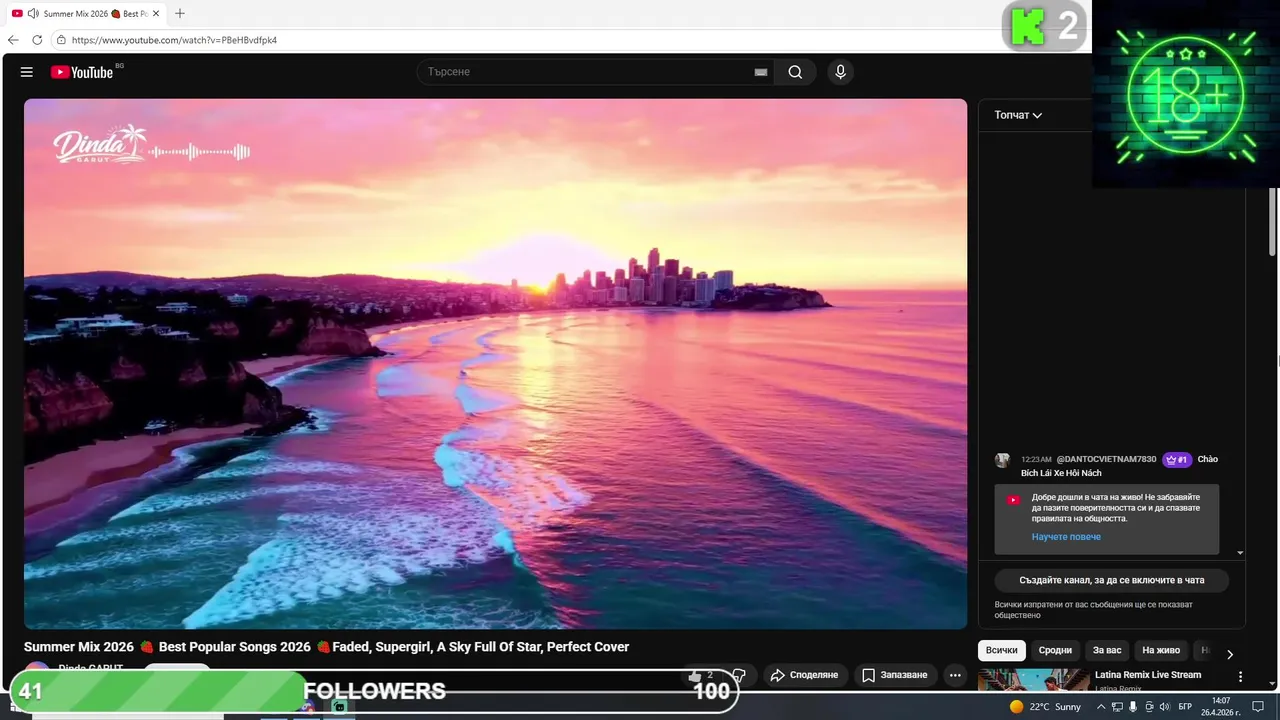This screenshot has height=720, width=1280.
Task: View site information lock icon in address bar
Action: (61, 40)
